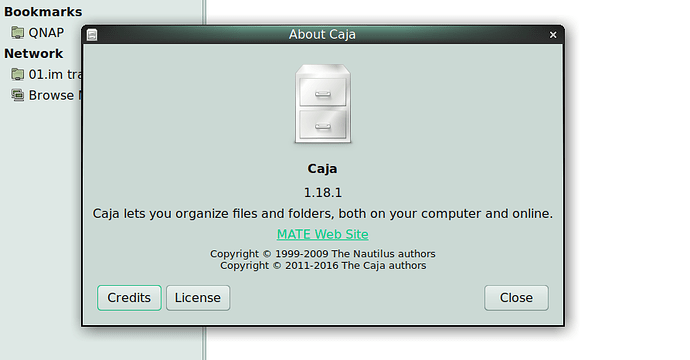Click the Network section header

pos(33,54)
